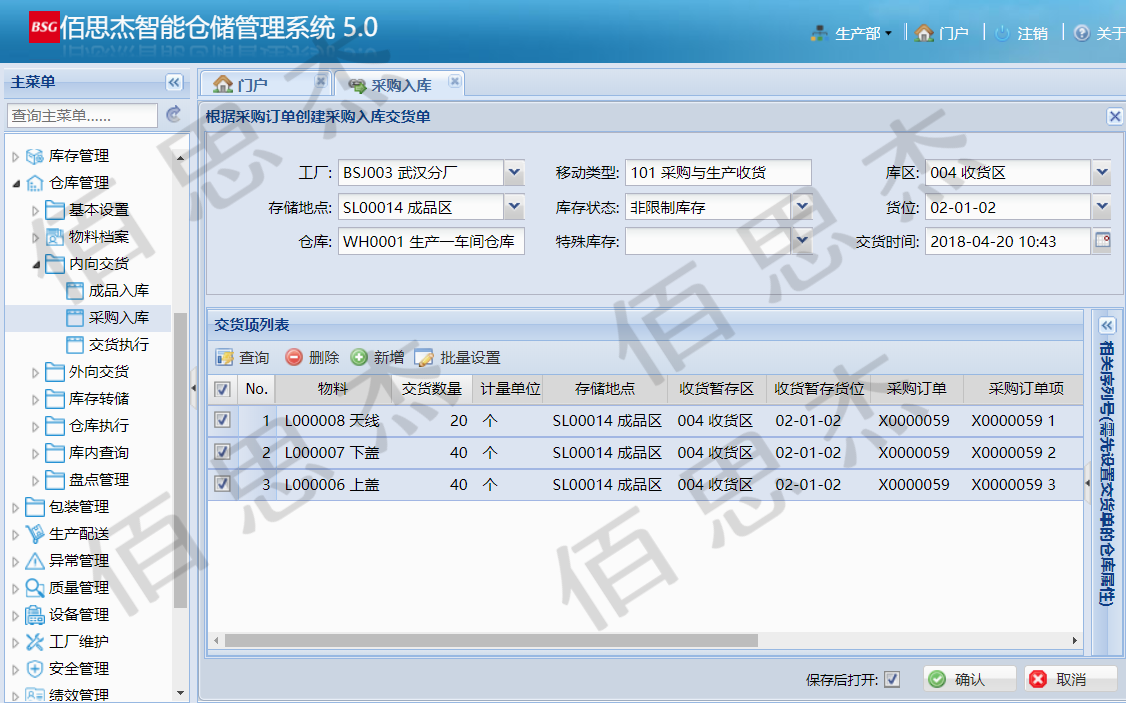
Task: Uncheck row 3 L000006 上盖 checkbox
Action: 222,484
